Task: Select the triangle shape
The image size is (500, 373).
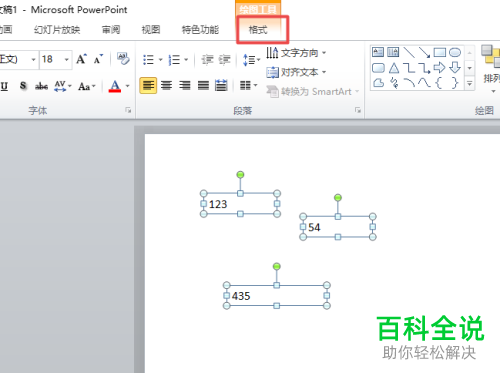Action: click(394, 68)
